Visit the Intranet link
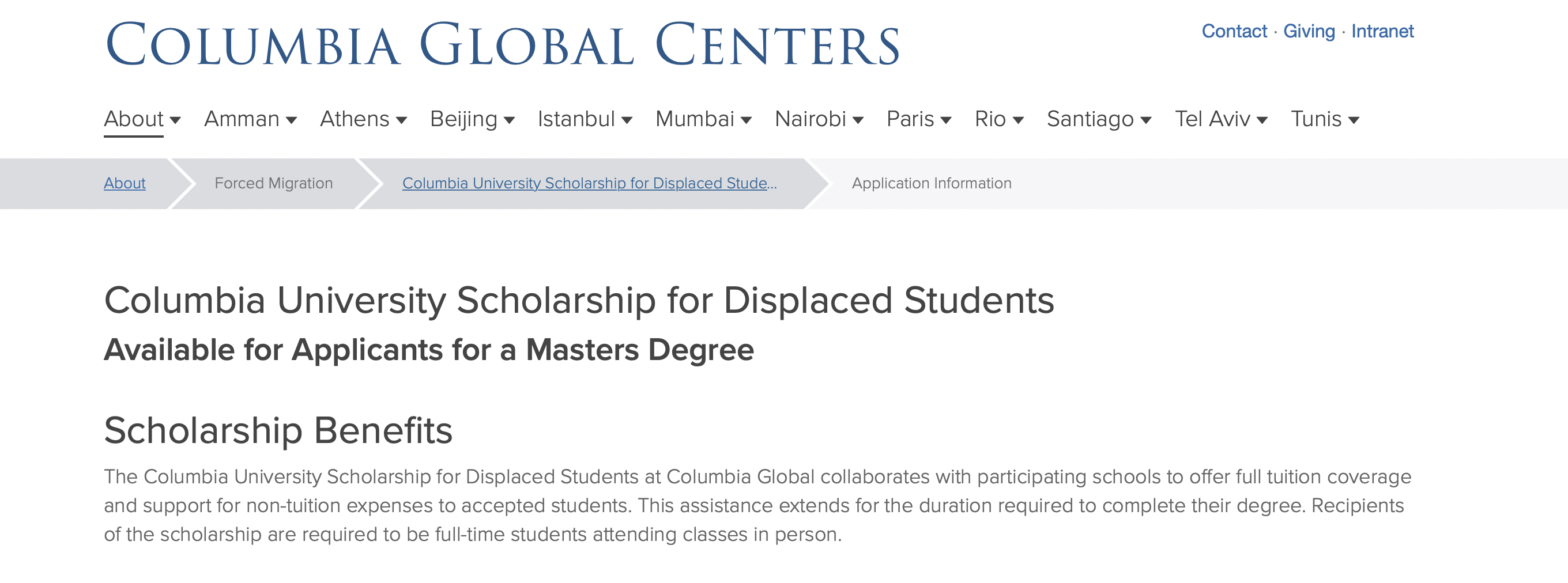Viewport: 1568px width, 583px height. click(1383, 31)
